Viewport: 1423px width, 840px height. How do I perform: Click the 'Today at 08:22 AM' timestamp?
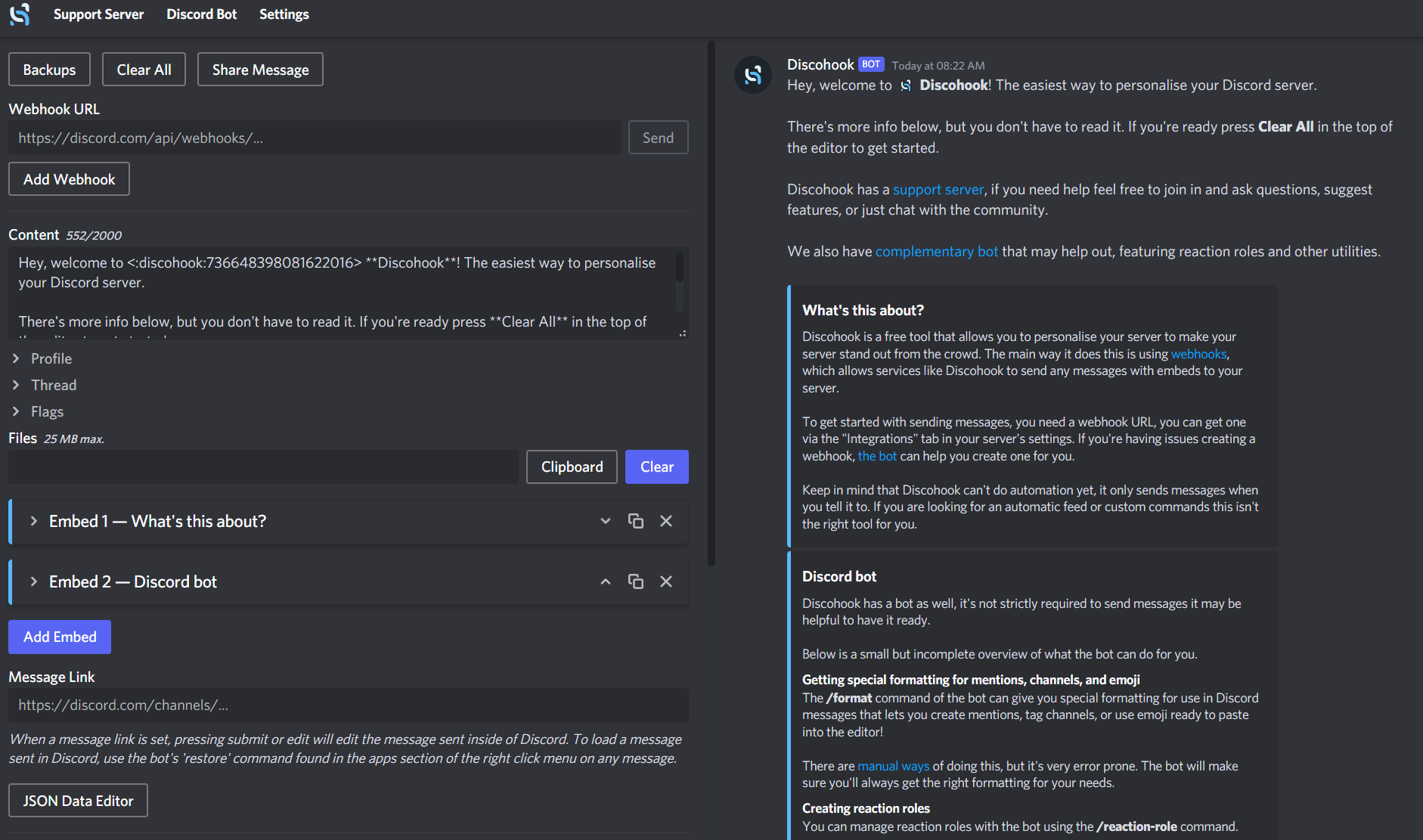pyautogui.click(x=938, y=66)
